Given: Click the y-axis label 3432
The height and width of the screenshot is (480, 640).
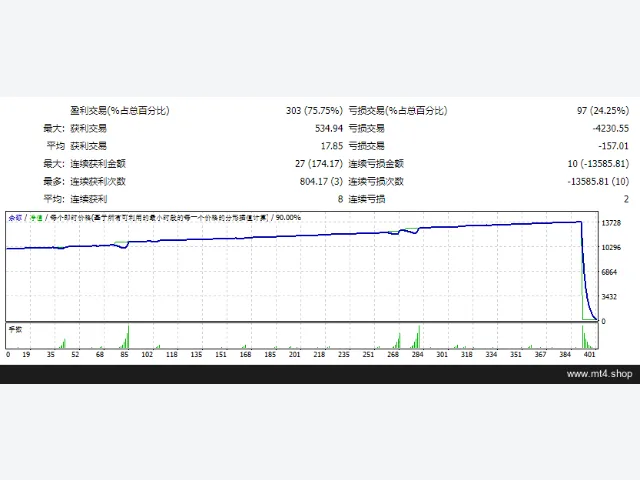Looking at the screenshot, I should (x=609, y=297).
